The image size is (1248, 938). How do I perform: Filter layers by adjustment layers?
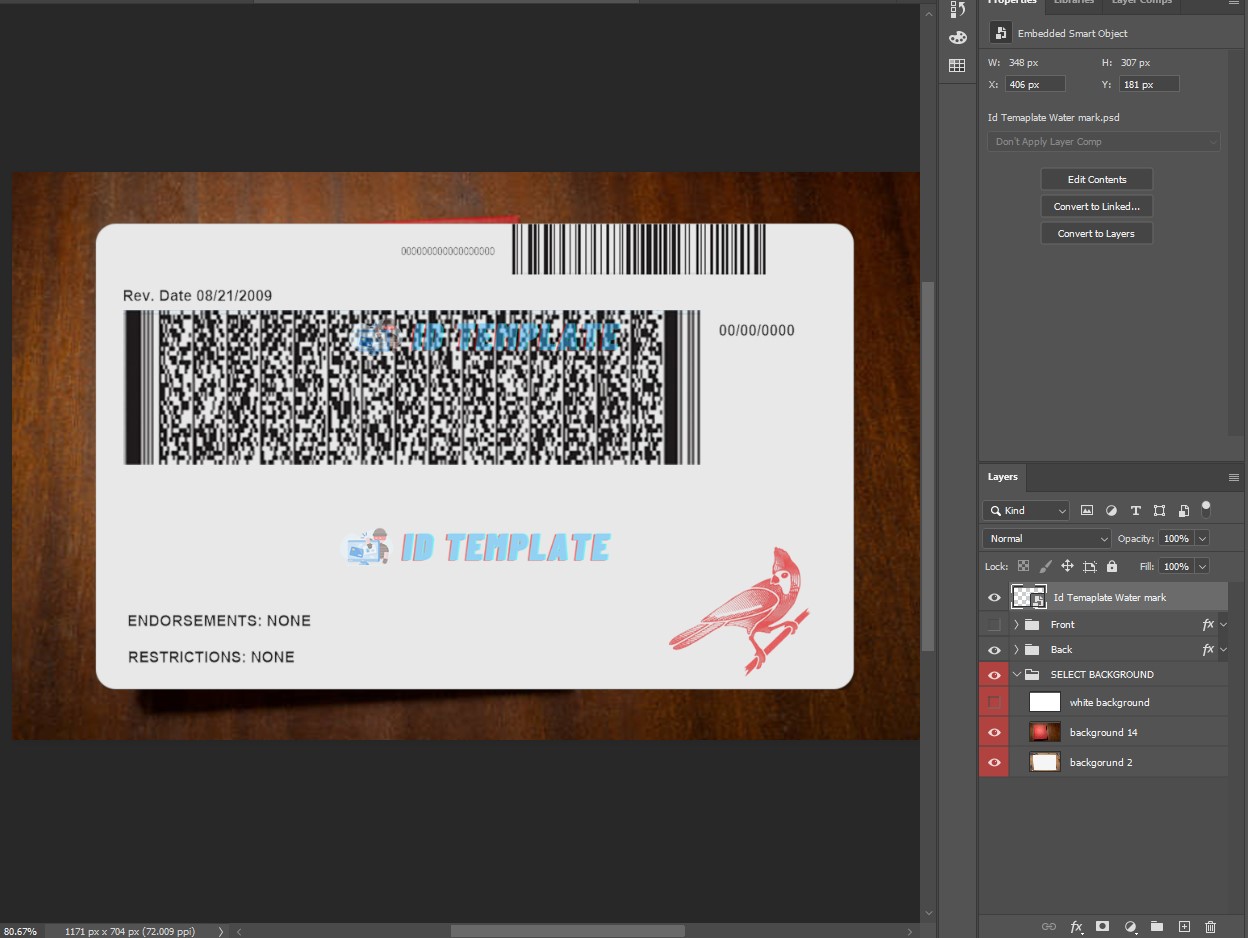(1111, 510)
